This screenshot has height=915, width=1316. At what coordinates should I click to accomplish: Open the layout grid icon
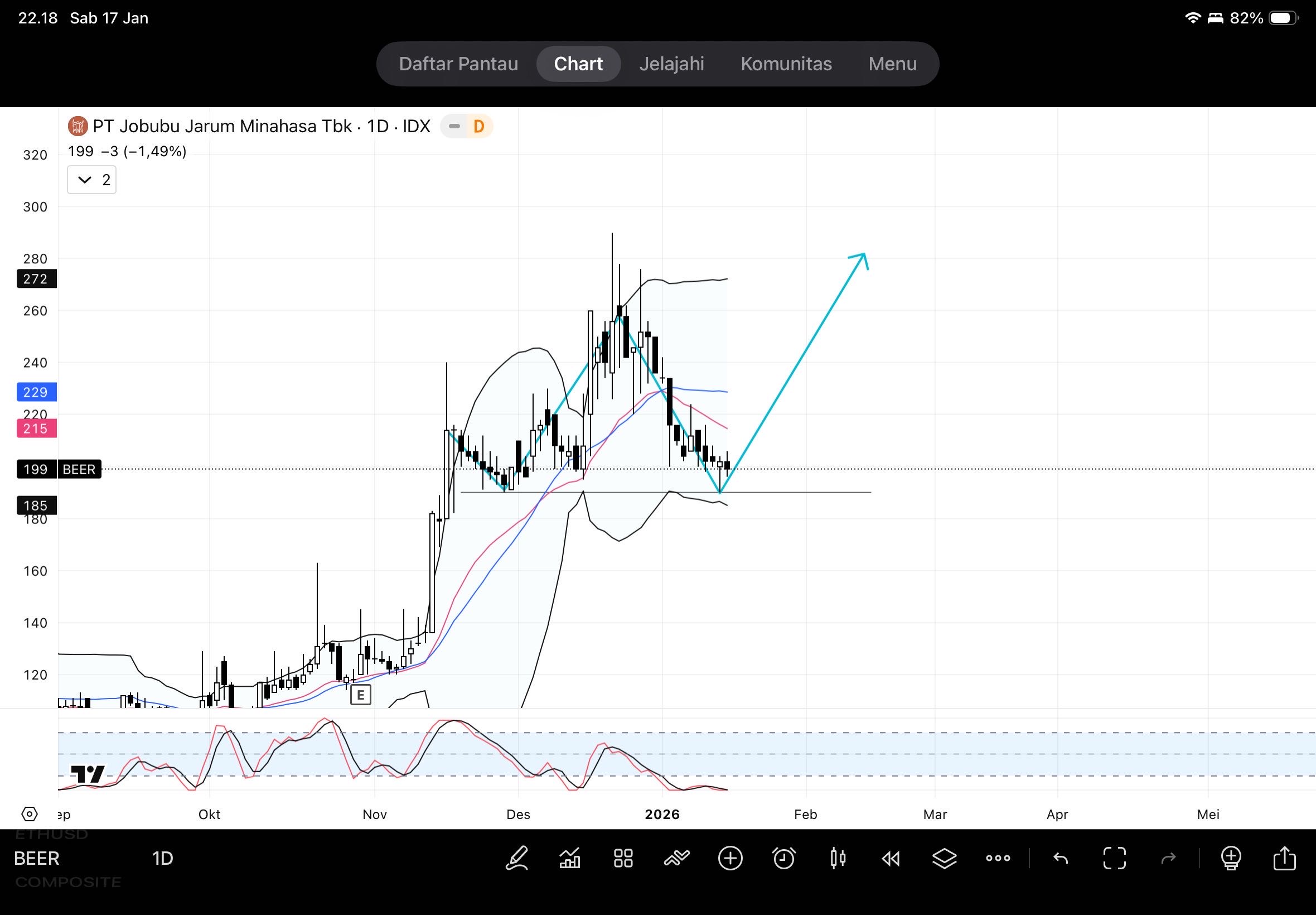coord(623,858)
